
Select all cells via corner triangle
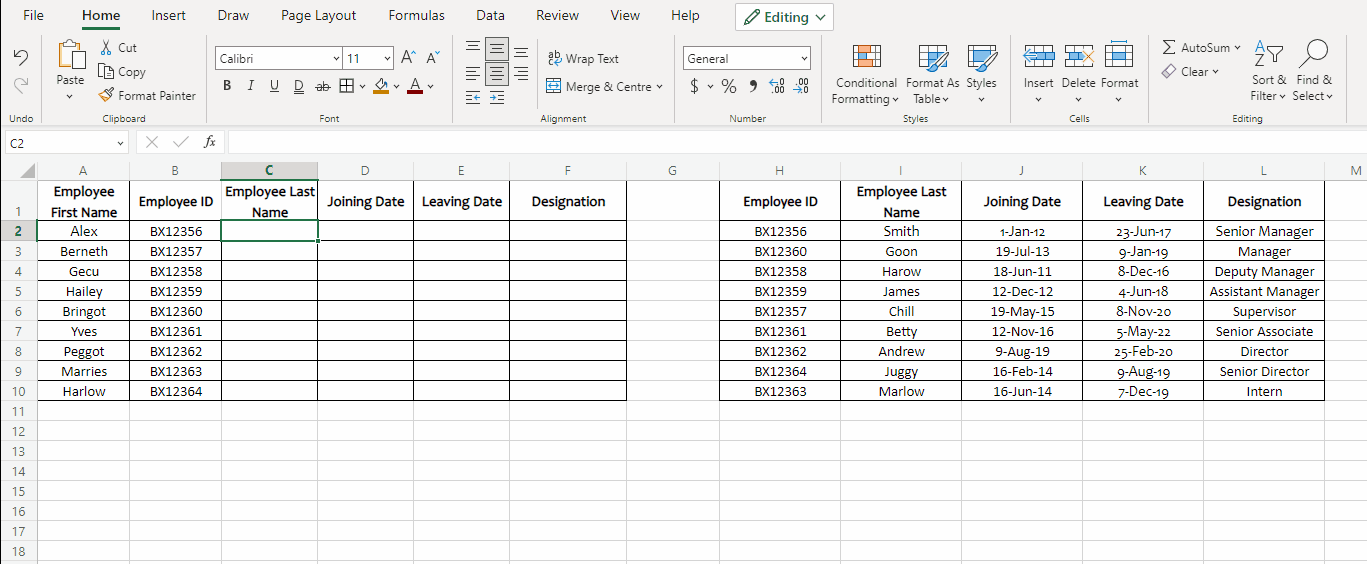click(x=28, y=171)
